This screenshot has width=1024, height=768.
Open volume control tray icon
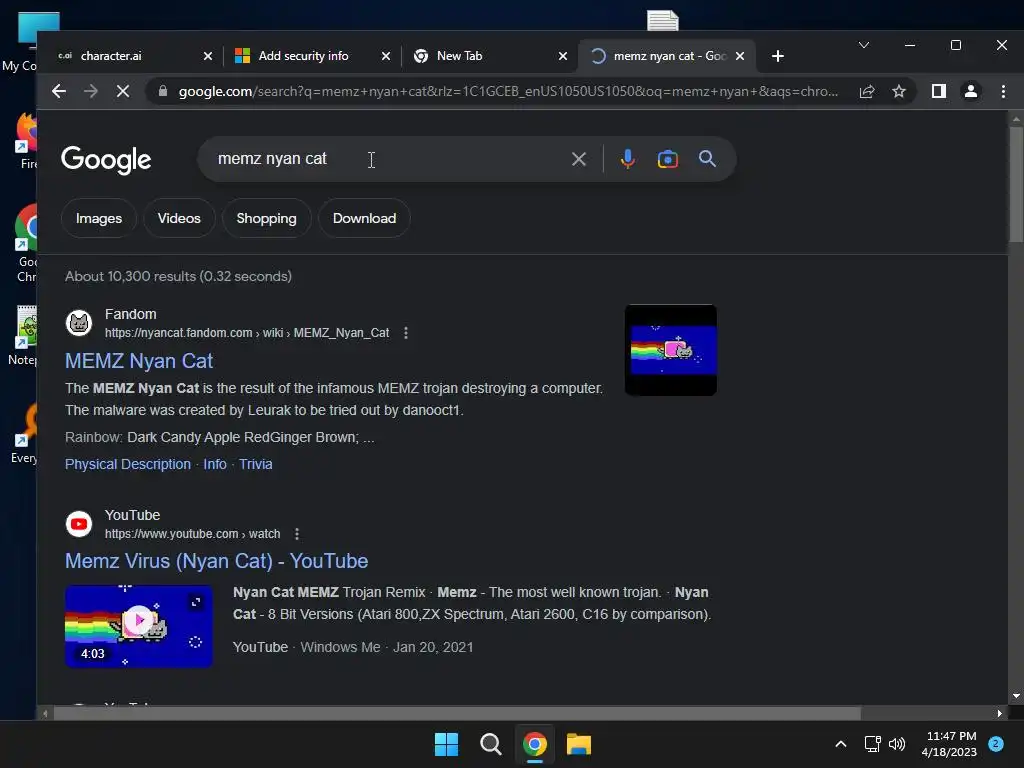[897, 744]
